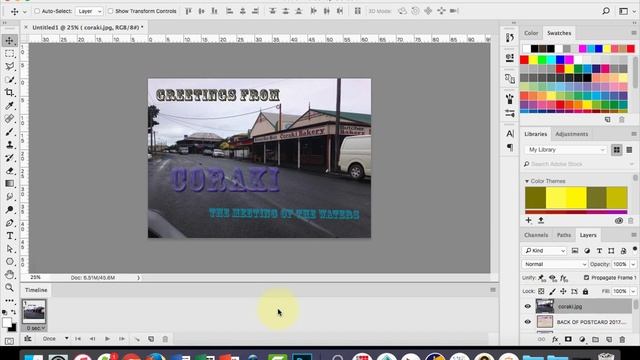Select the Path Selection tool
The width and height of the screenshot is (640, 360).
[9, 249]
